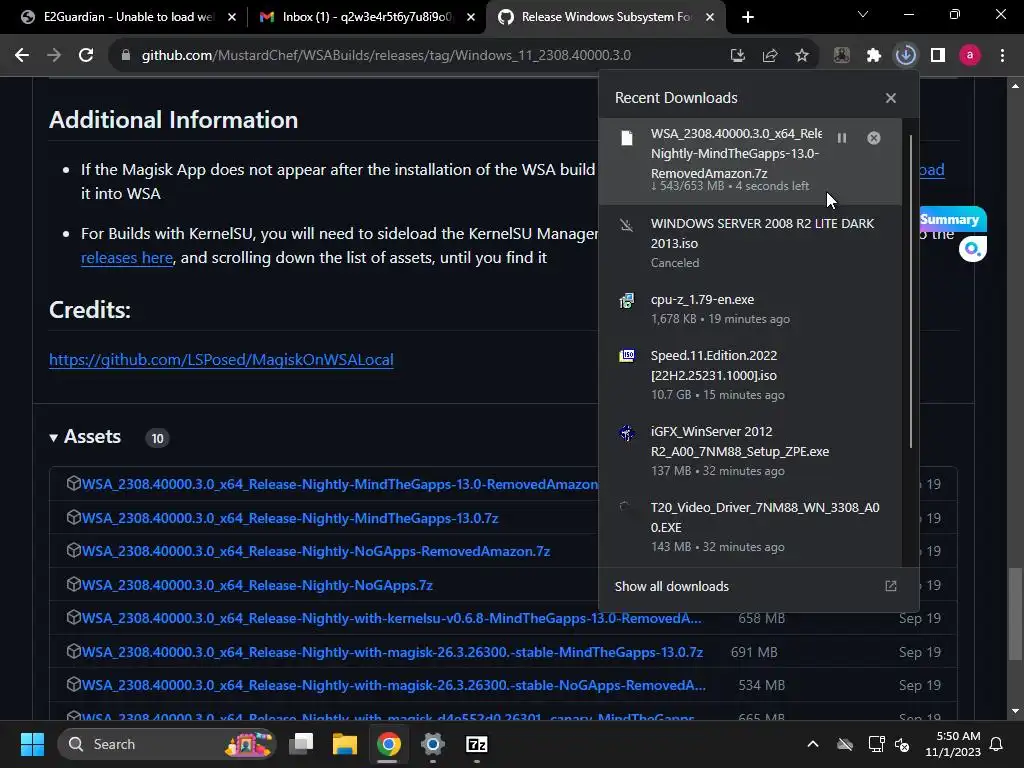Click the round search extension bubble
Image resolution: width=1024 pixels, height=768 pixels.
[972, 249]
